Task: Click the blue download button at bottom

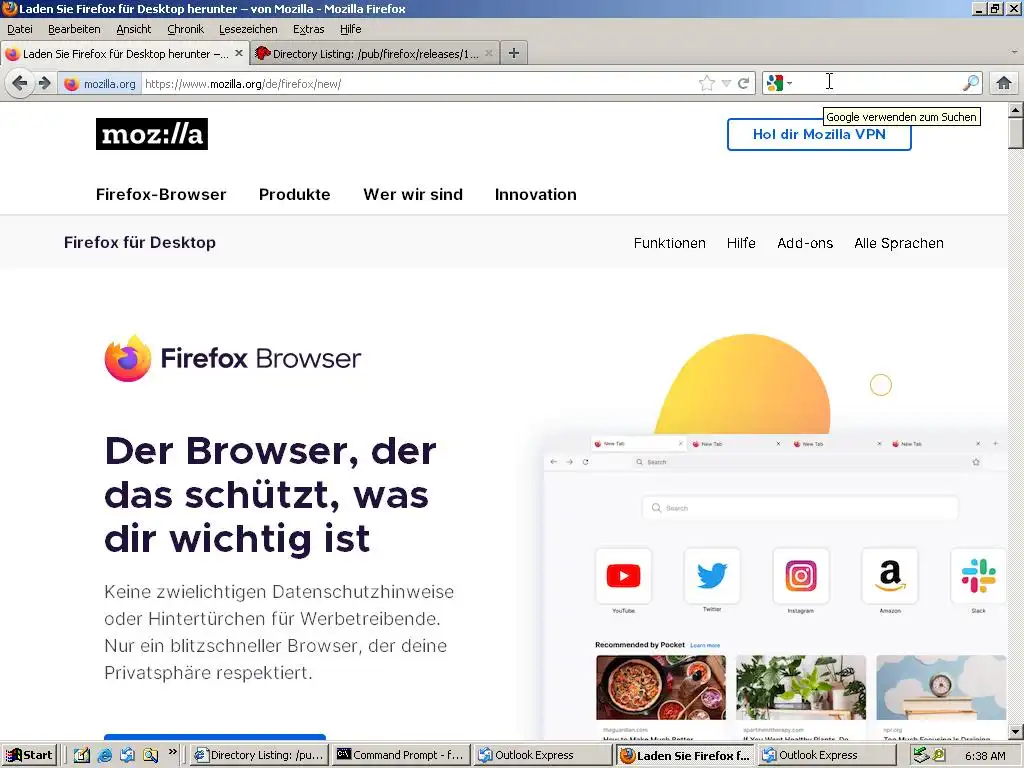Action: (x=215, y=737)
